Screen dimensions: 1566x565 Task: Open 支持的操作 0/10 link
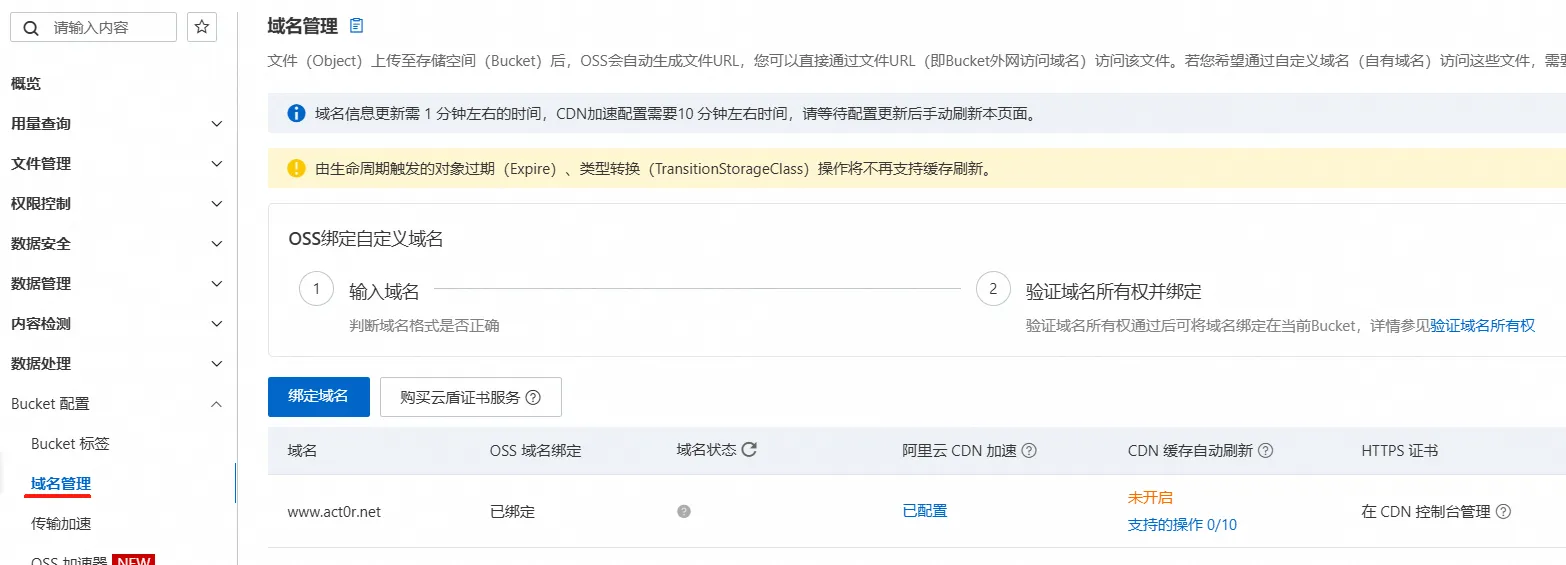coord(1182,525)
